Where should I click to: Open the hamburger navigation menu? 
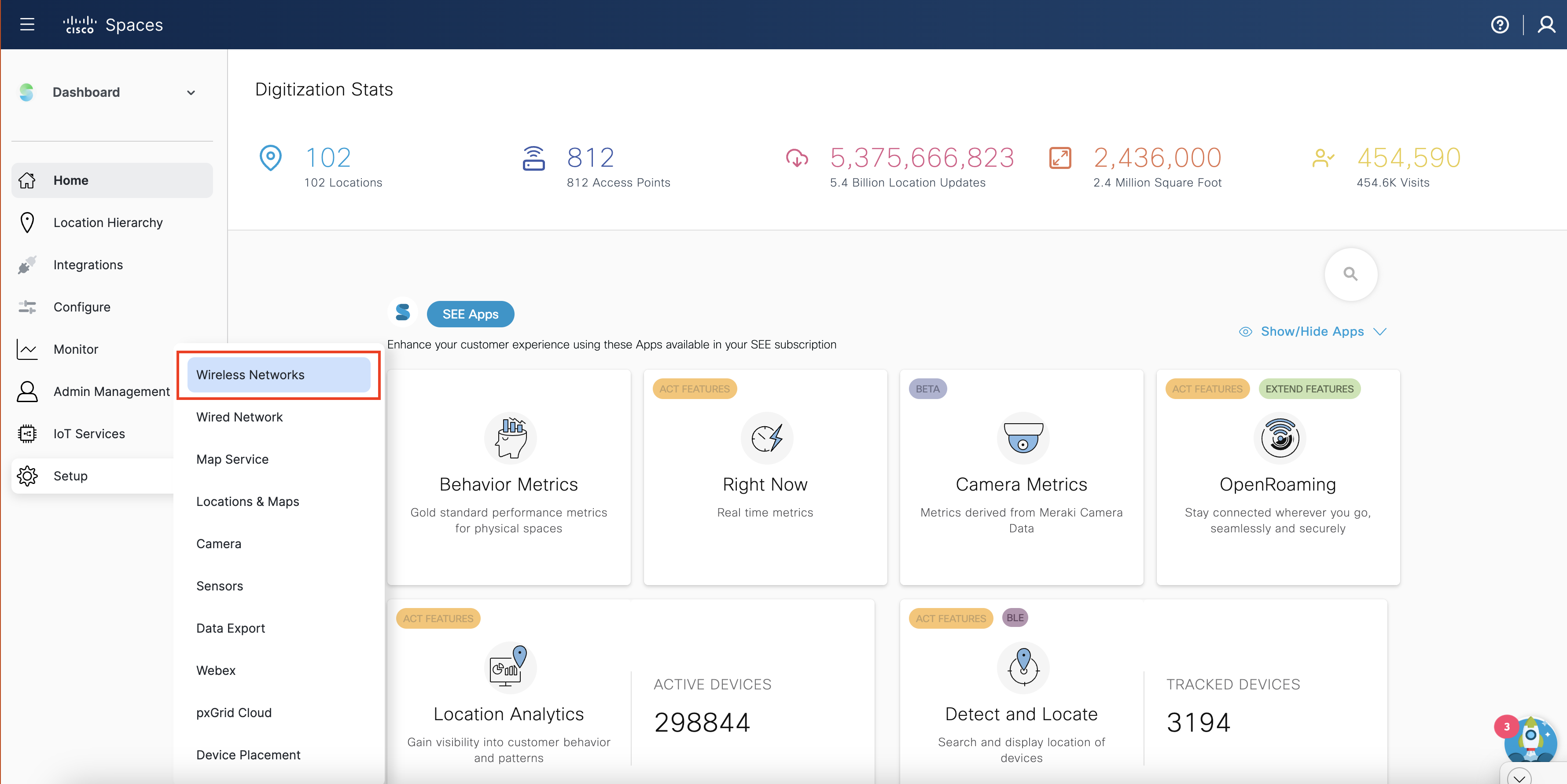coord(27,24)
